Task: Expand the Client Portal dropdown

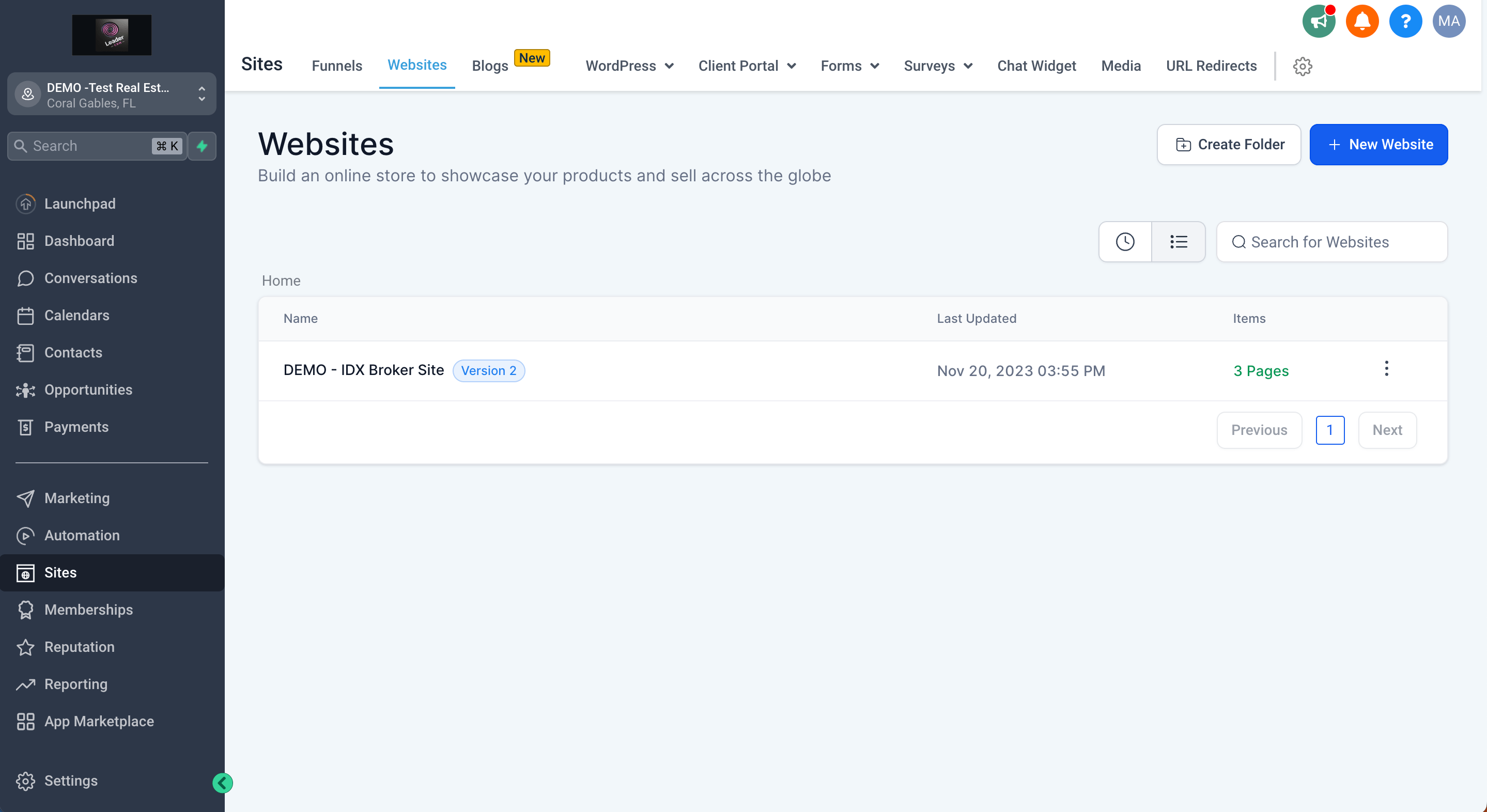Action: (x=747, y=66)
